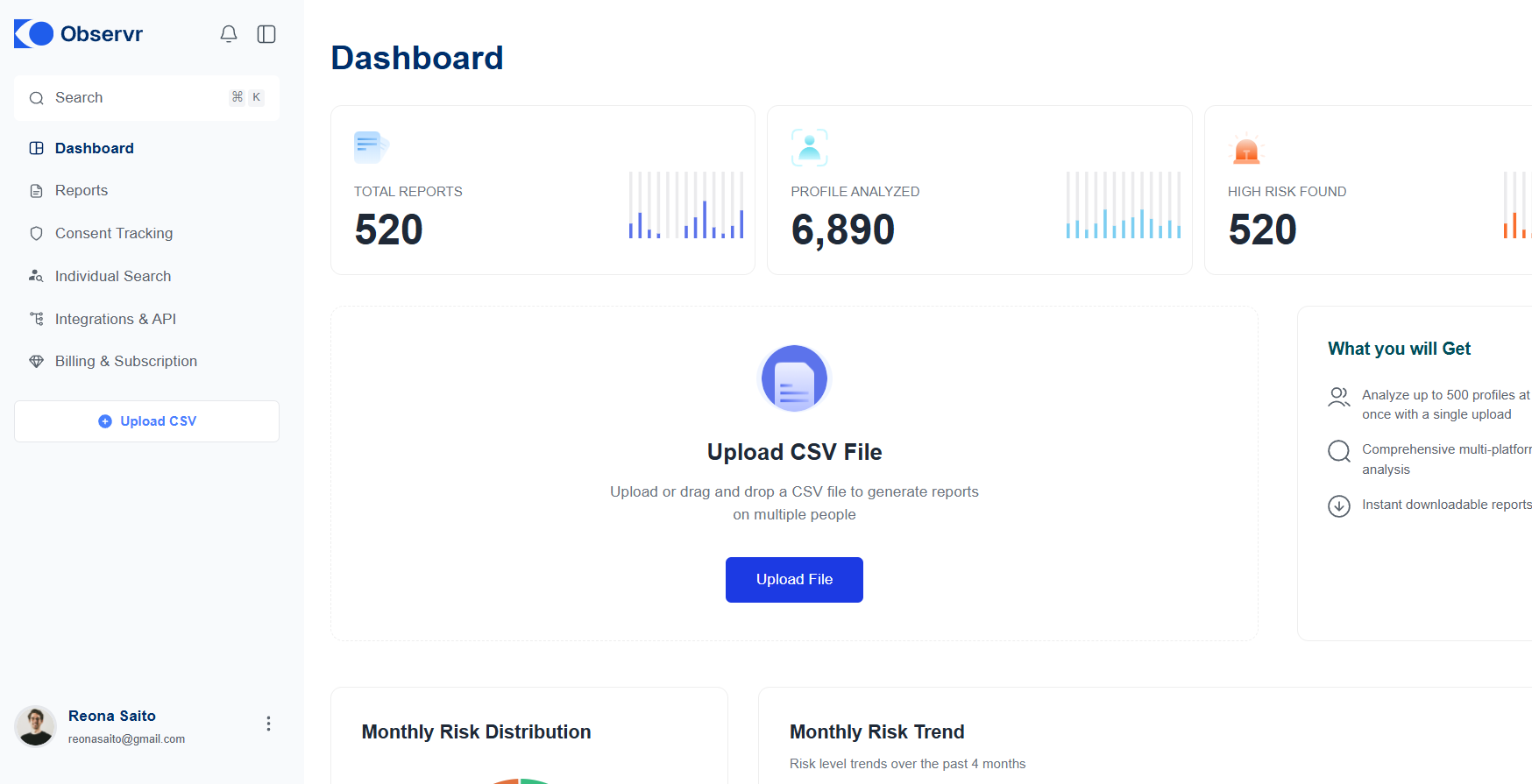Viewport: 1532px width, 784px height.
Task: Click the instant downloadable reports download icon
Action: pos(1338,506)
